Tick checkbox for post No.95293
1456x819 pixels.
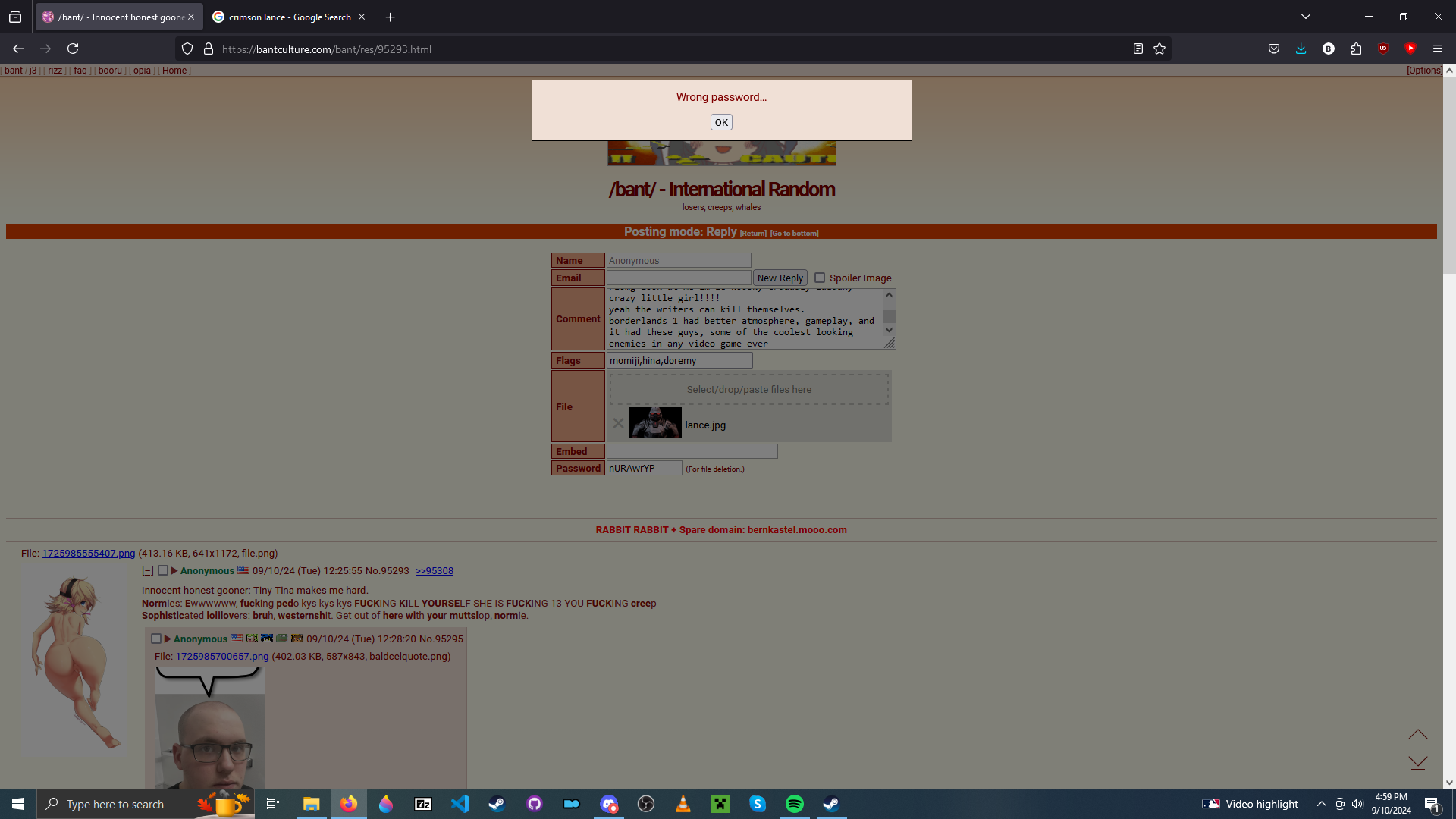coord(162,570)
